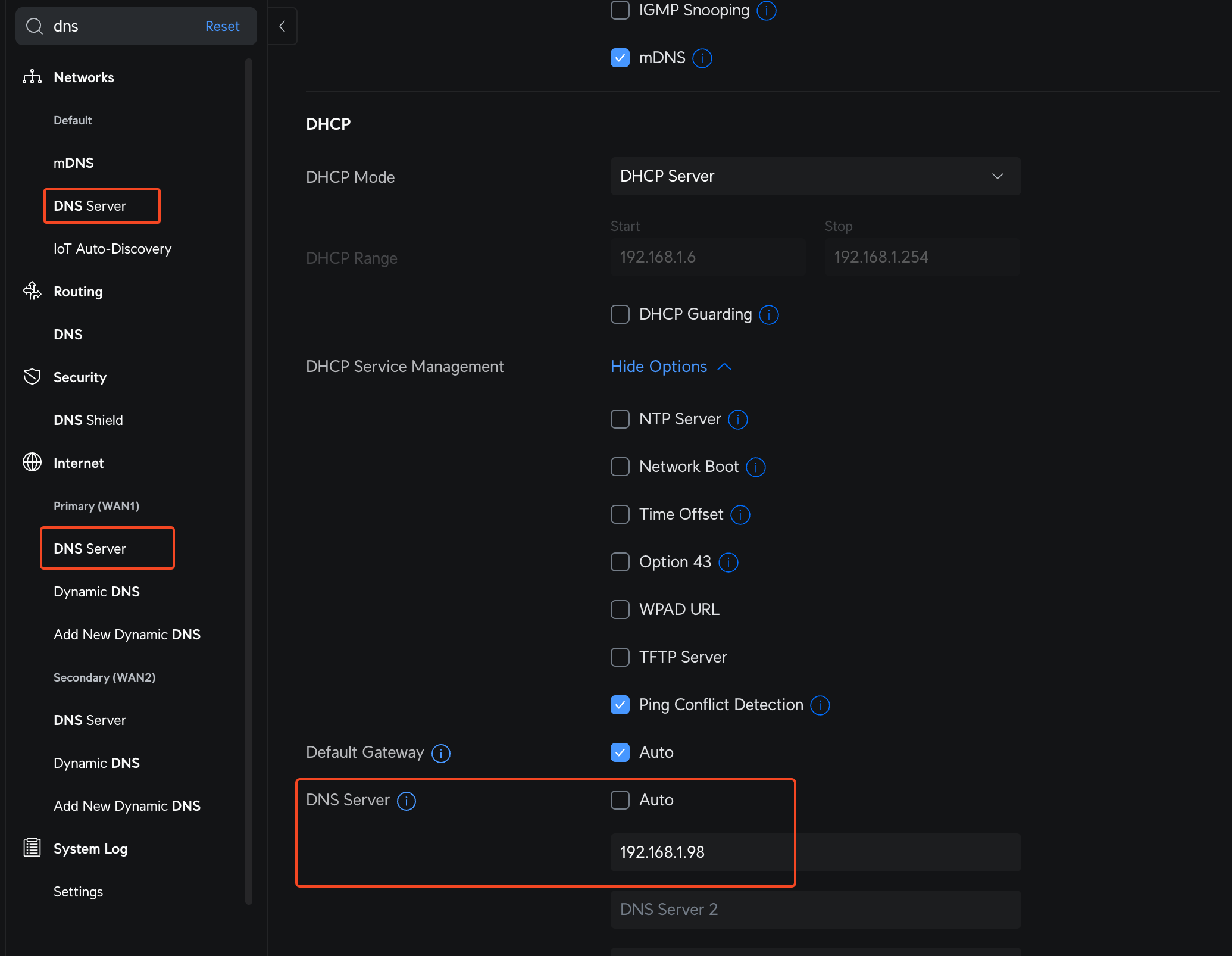1232x956 pixels.
Task: Click the Security shield icon
Action: click(x=32, y=377)
